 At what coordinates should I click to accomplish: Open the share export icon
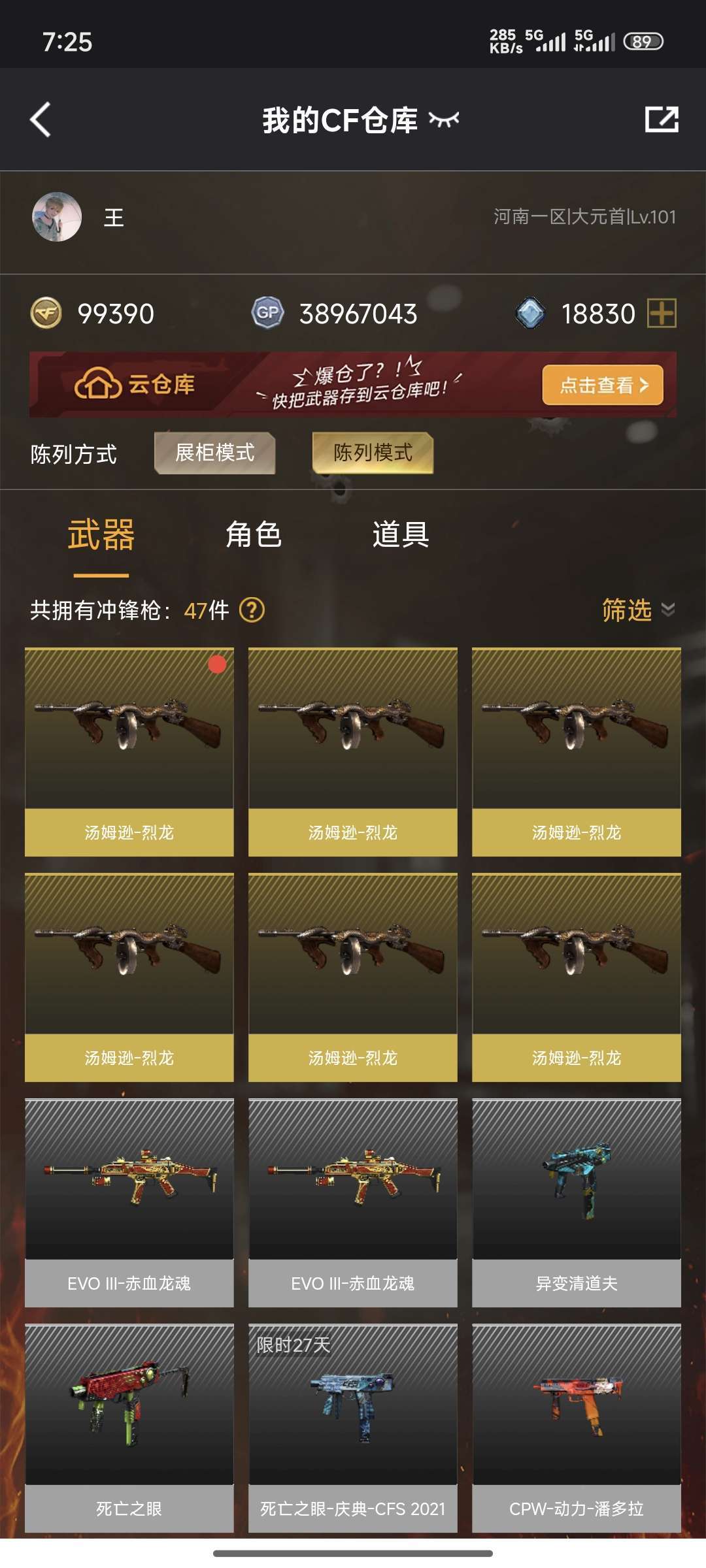(x=662, y=120)
